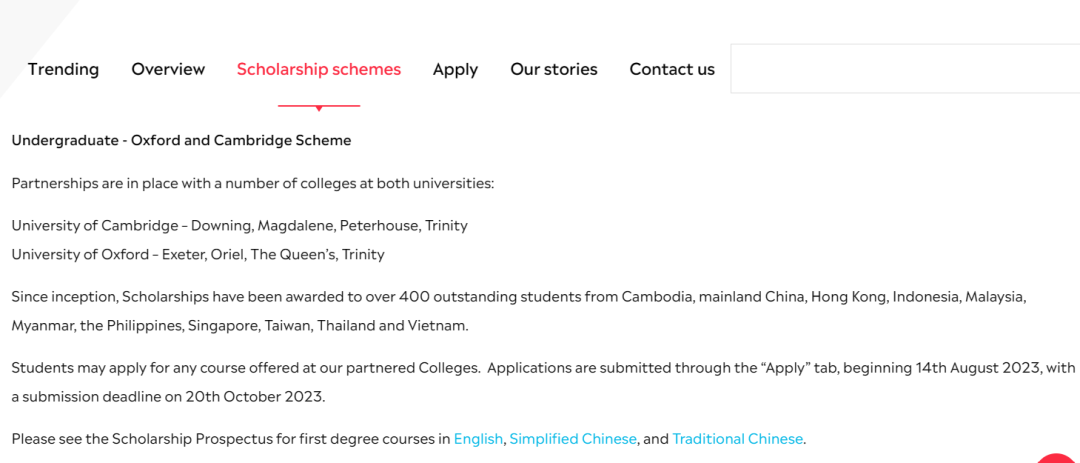Go to the Apply tab
The height and width of the screenshot is (463, 1080).
coord(455,69)
